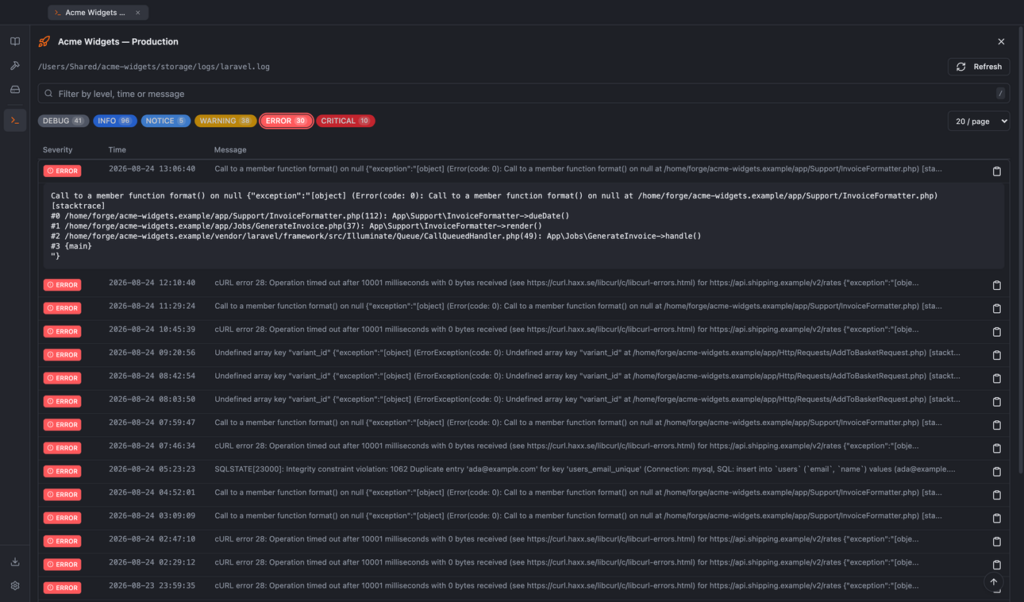The width and height of the screenshot is (1024, 602).
Task: Toggle the INFO 96 level filter
Action: click(115, 121)
